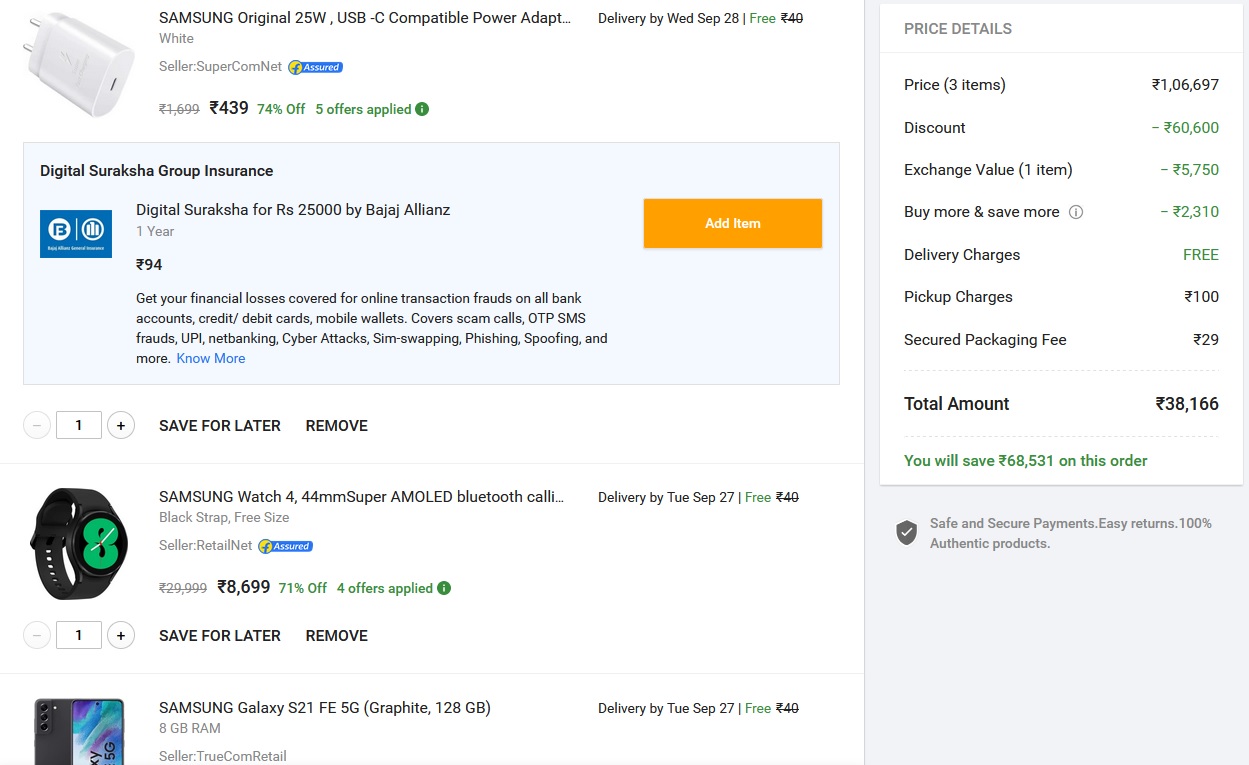The height and width of the screenshot is (765, 1249).
Task: Click the FREE delivery charges value
Action: point(1201,255)
